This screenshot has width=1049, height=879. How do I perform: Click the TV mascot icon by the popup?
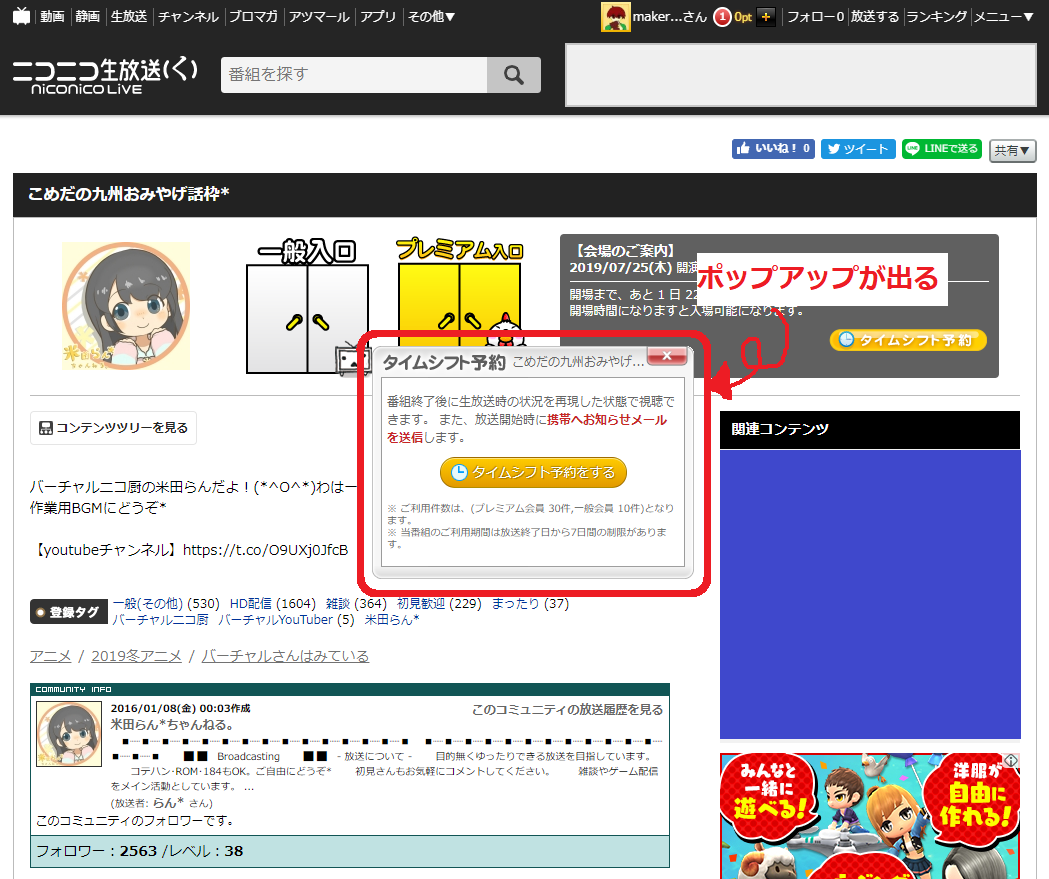click(x=353, y=360)
